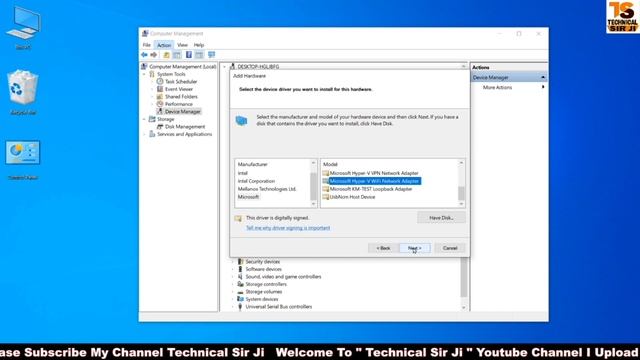Click the Show/Hide Action Pane toolbar icon
Image resolution: width=640 pixels, height=360 pixels.
[x=199, y=55]
